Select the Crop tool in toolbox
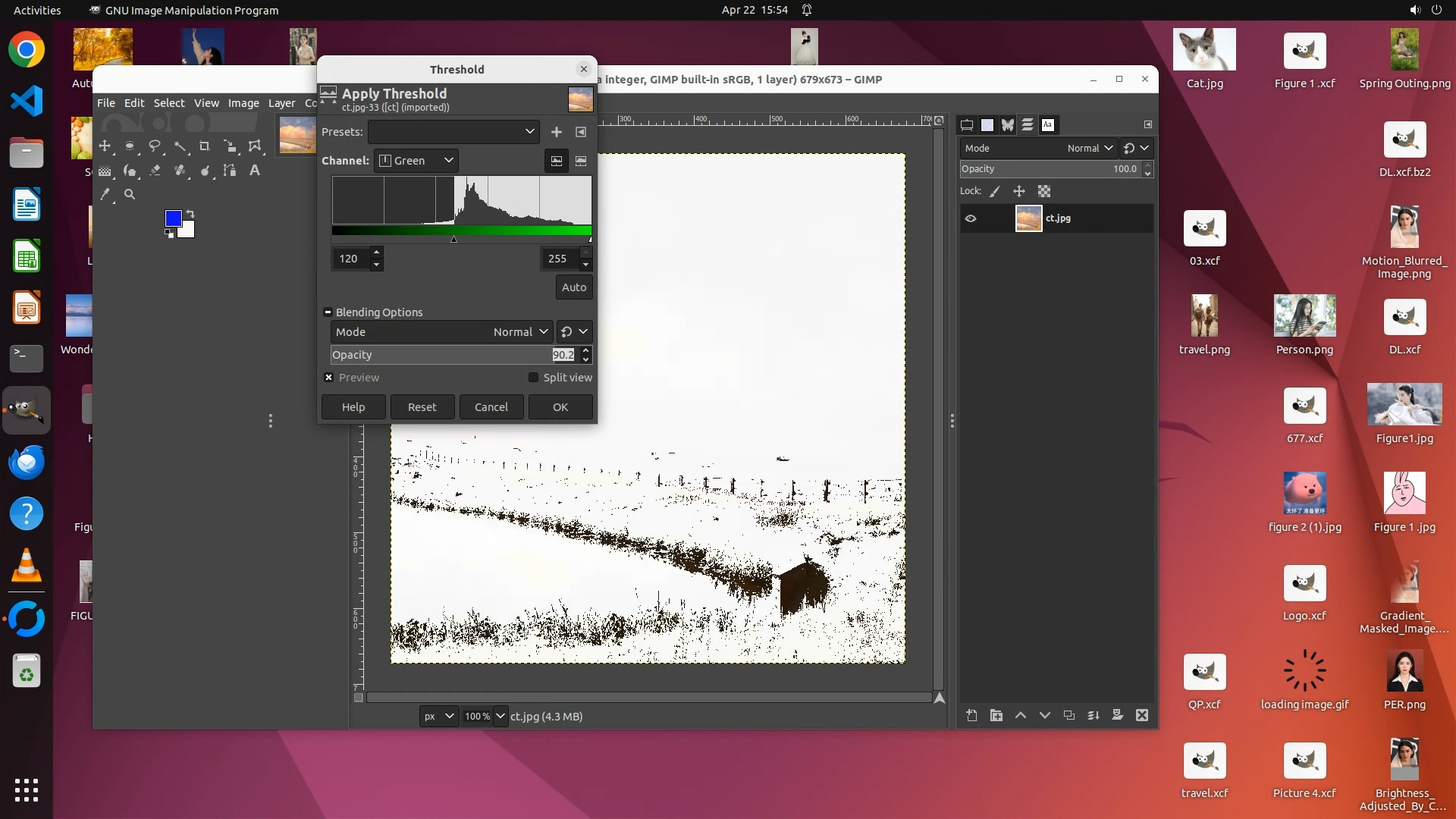 coord(205,146)
